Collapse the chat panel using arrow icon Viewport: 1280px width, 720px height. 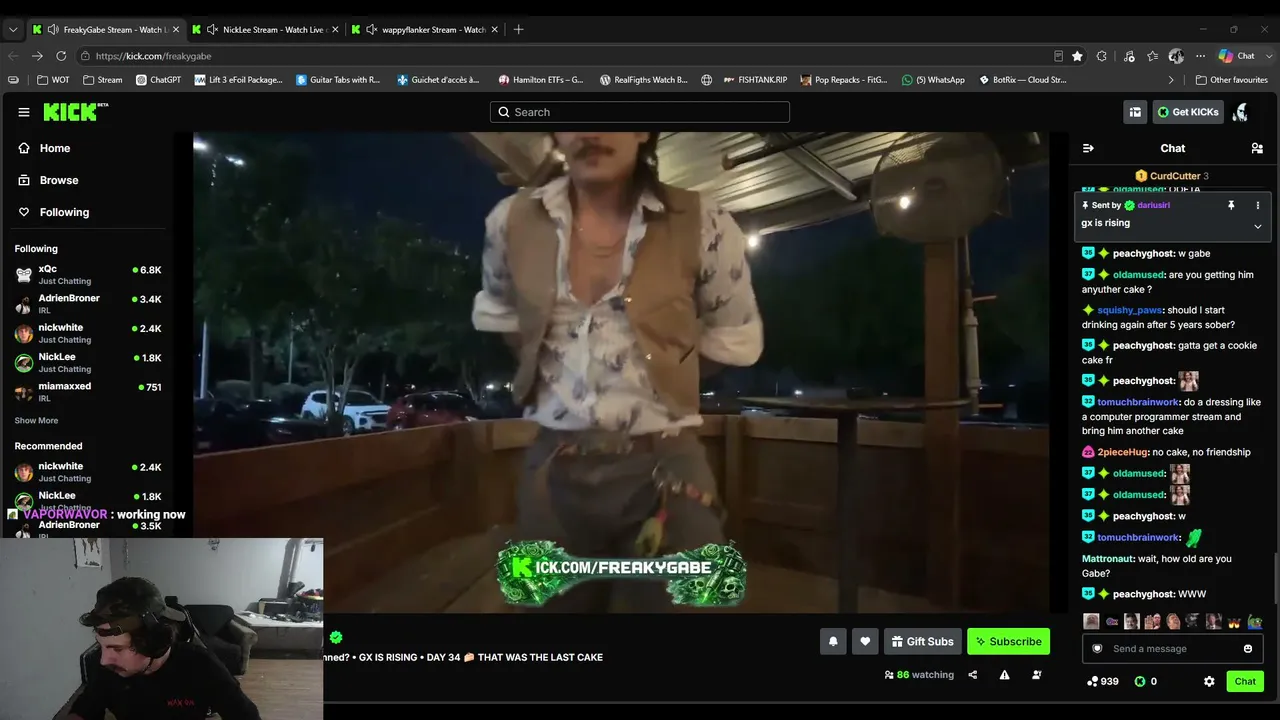[x=1088, y=148]
